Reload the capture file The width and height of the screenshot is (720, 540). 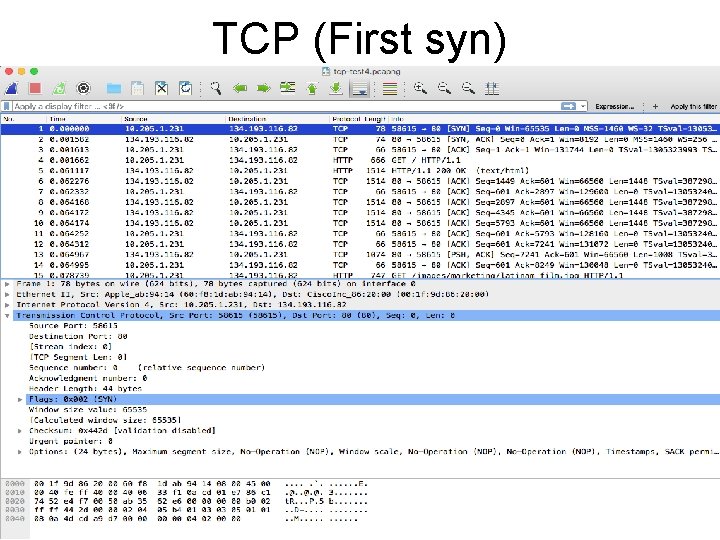click(186, 88)
